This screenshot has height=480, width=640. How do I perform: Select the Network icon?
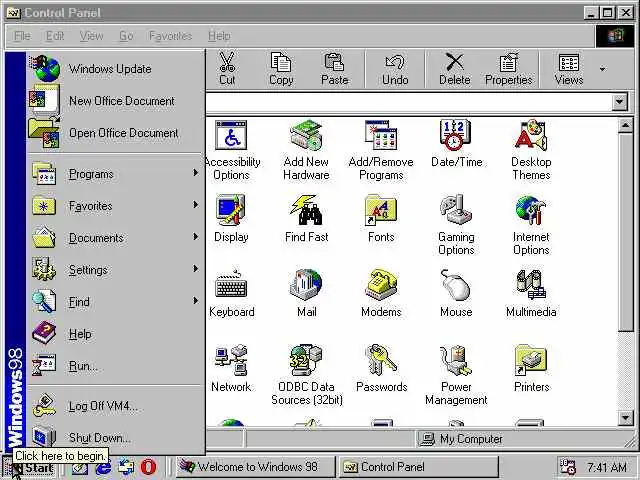tap(231, 368)
